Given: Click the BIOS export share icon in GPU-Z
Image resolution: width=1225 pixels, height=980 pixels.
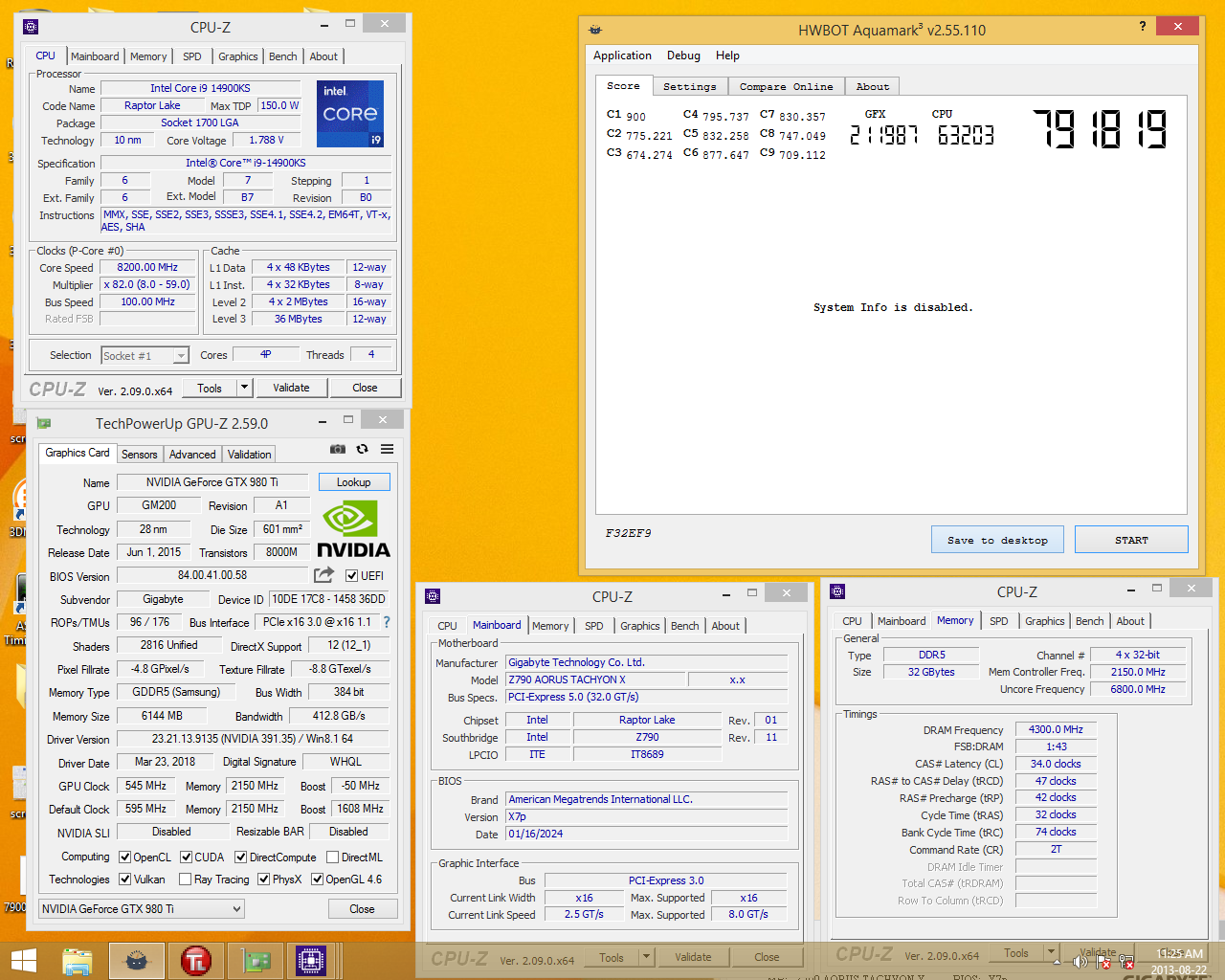Looking at the screenshot, I should click(323, 575).
